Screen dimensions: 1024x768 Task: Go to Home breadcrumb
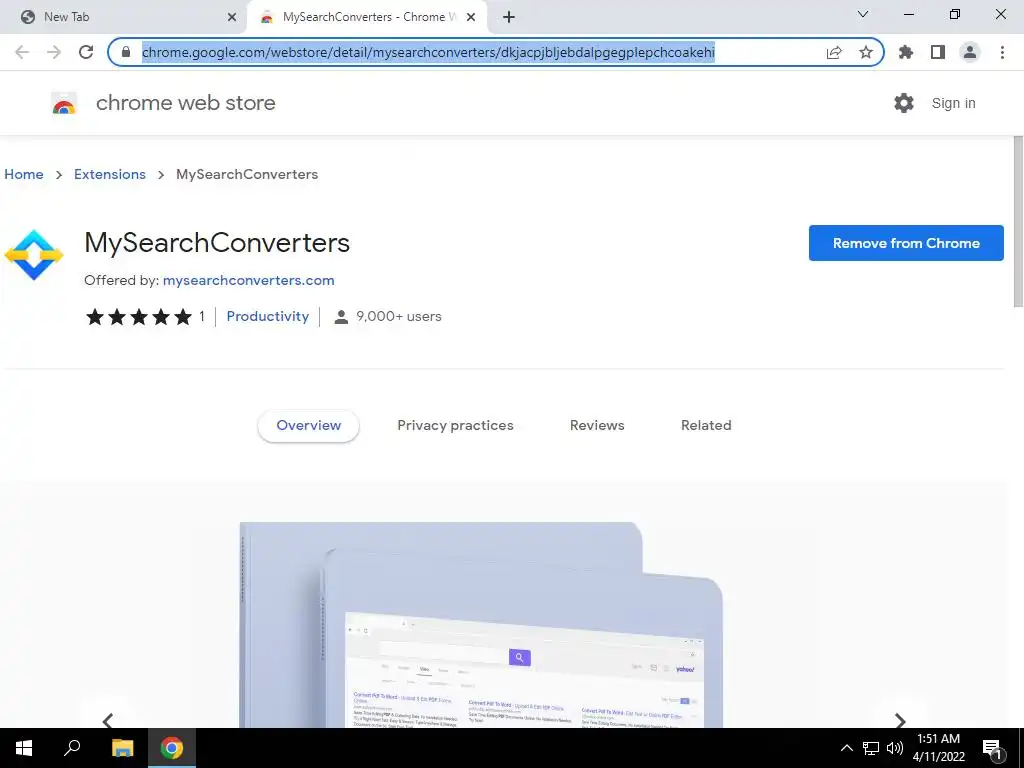[24, 174]
